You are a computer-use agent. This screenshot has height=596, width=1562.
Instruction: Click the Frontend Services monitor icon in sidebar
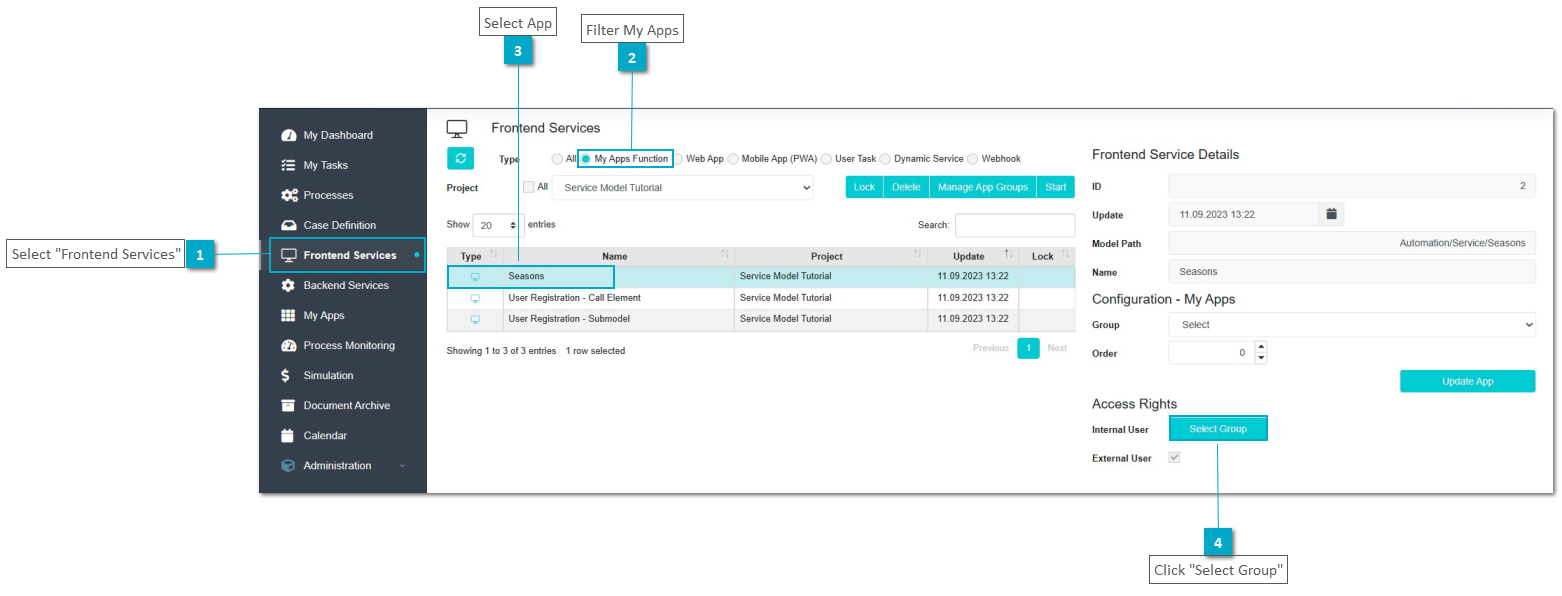pyautogui.click(x=289, y=255)
